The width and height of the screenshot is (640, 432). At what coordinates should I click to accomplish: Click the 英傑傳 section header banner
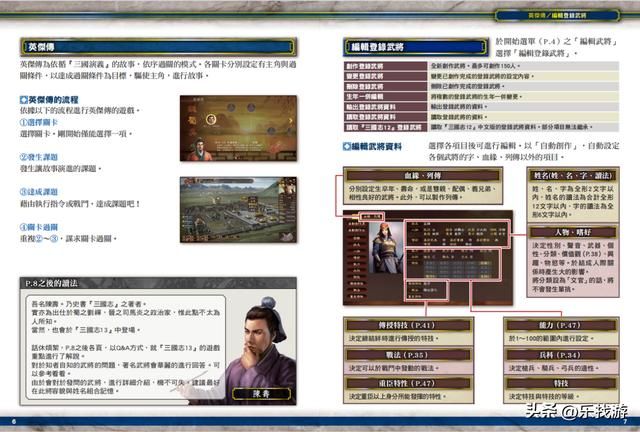click(x=158, y=47)
